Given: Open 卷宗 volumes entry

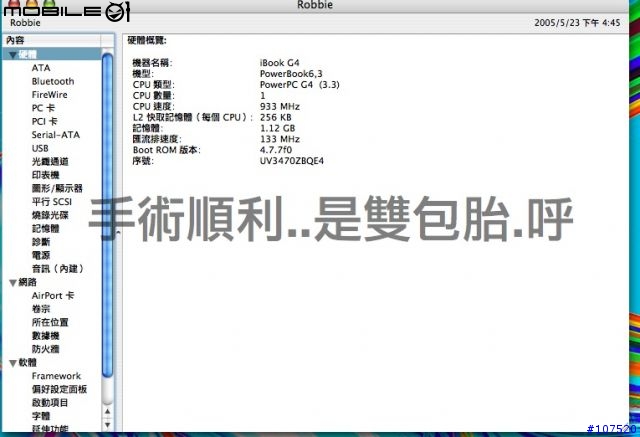Looking at the screenshot, I should (41, 309).
